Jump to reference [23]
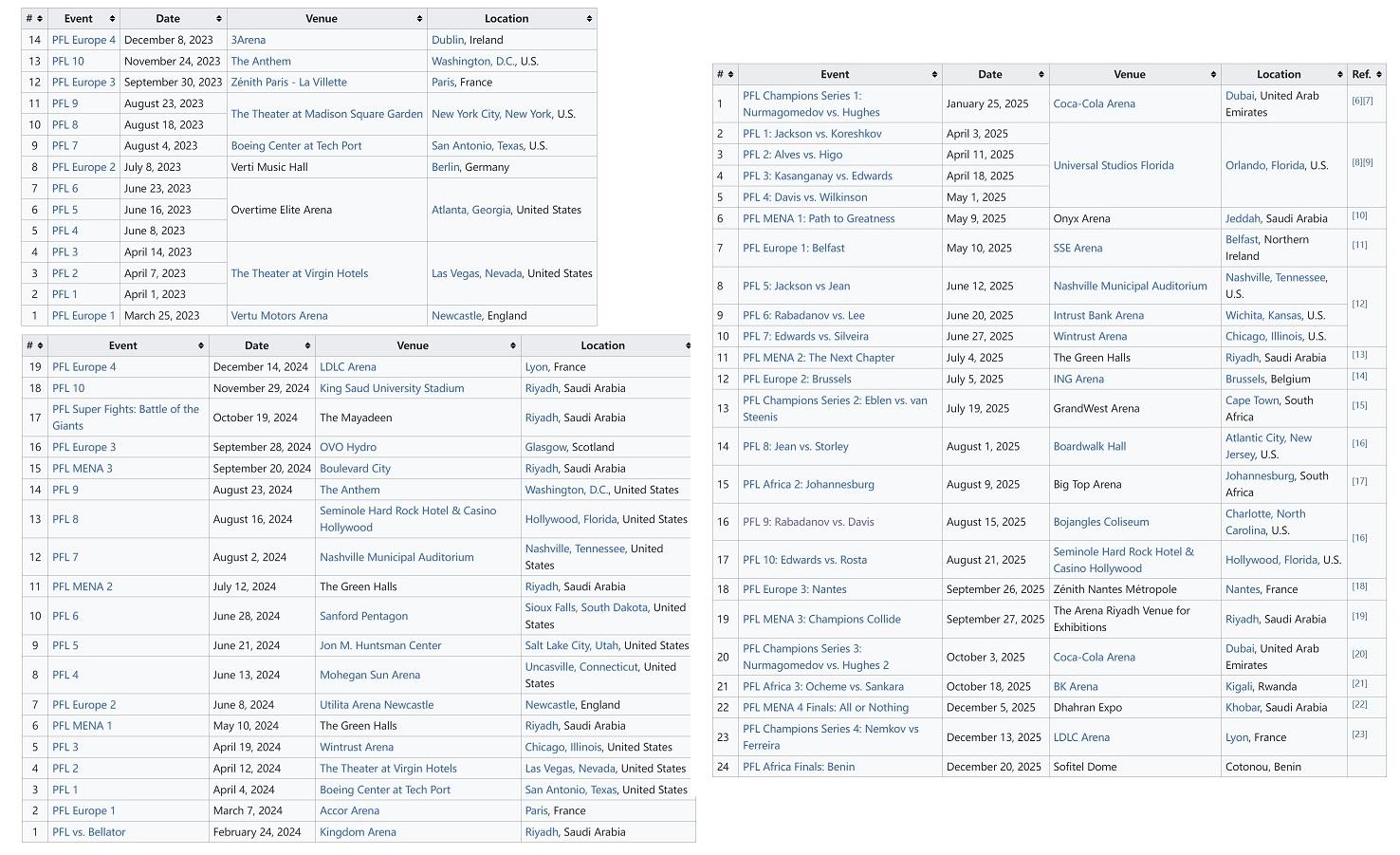The image size is (1400, 855). 1359,734
